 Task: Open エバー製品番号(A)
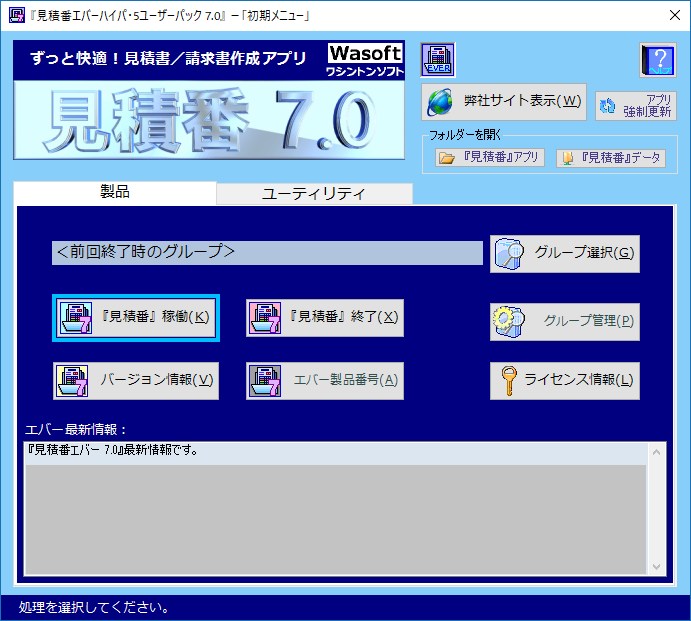(325, 381)
